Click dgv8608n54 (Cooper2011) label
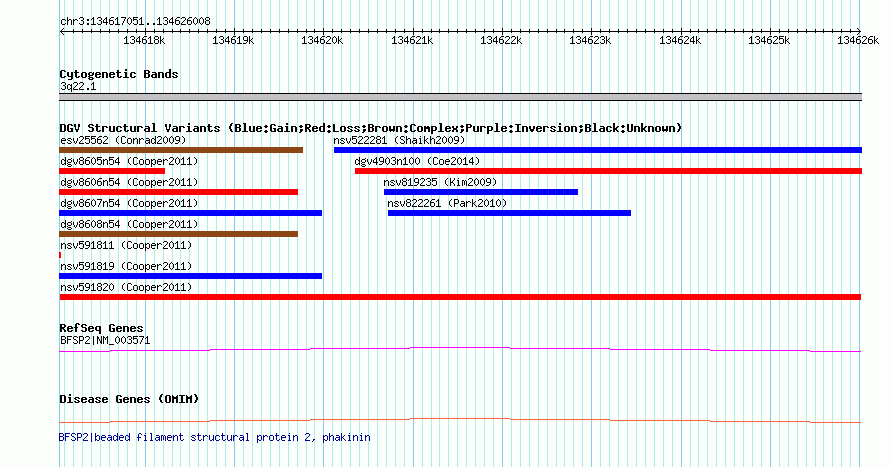 click(x=129, y=224)
